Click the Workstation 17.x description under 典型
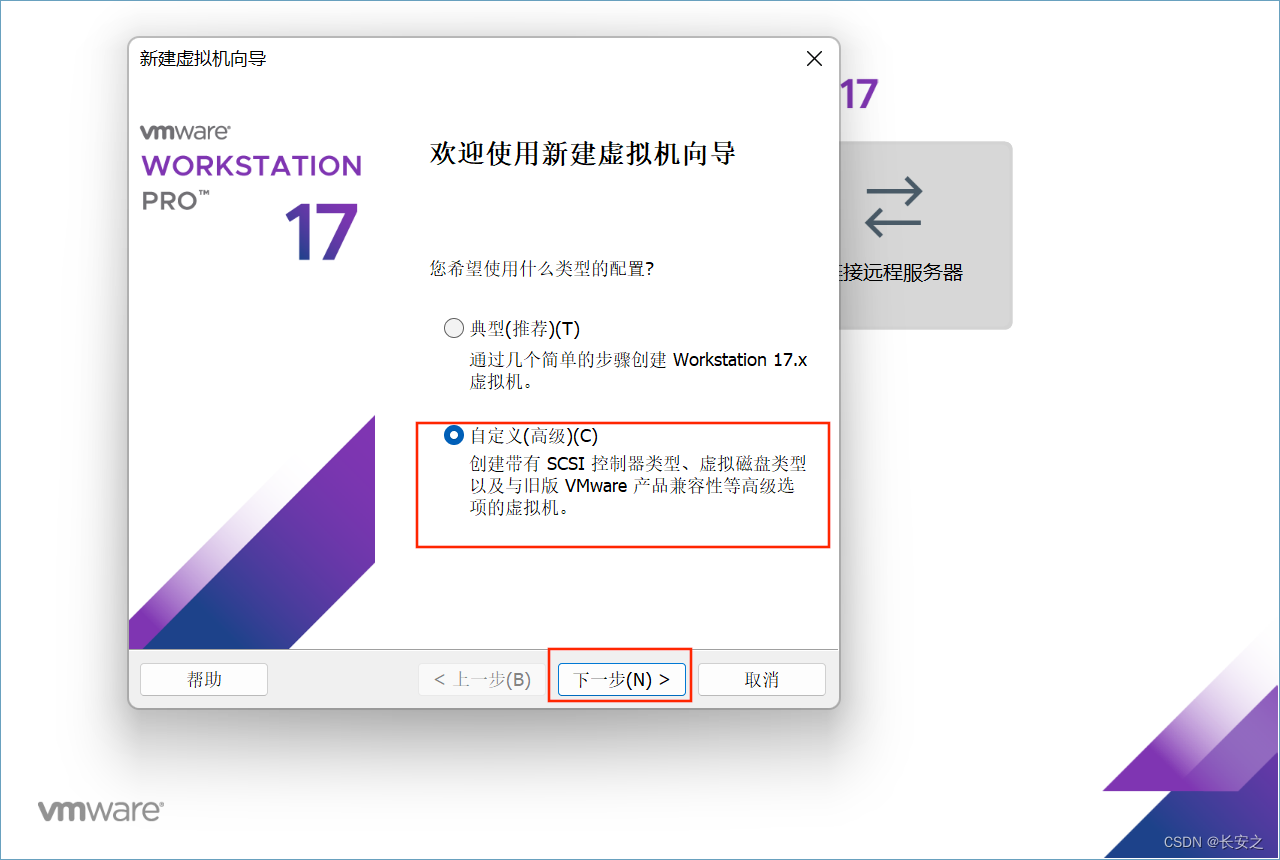1280x860 pixels. pos(638,371)
